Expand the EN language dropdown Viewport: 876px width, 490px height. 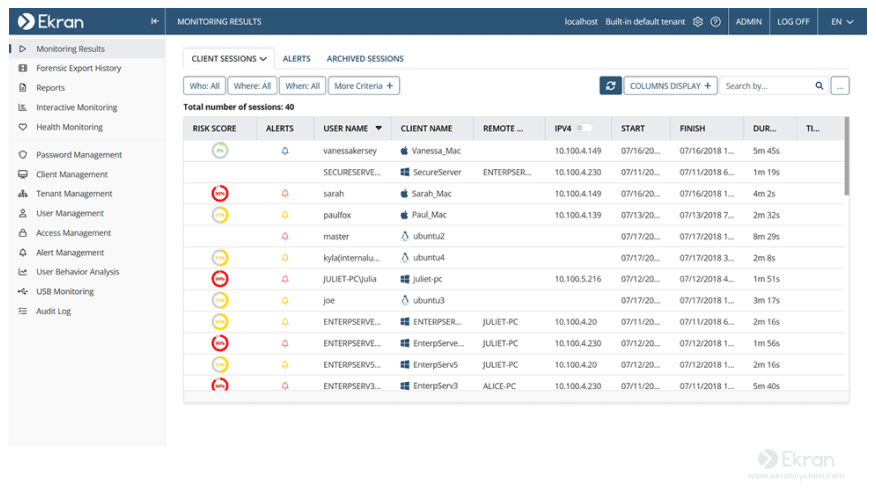pyautogui.click(x=842, y=21)
